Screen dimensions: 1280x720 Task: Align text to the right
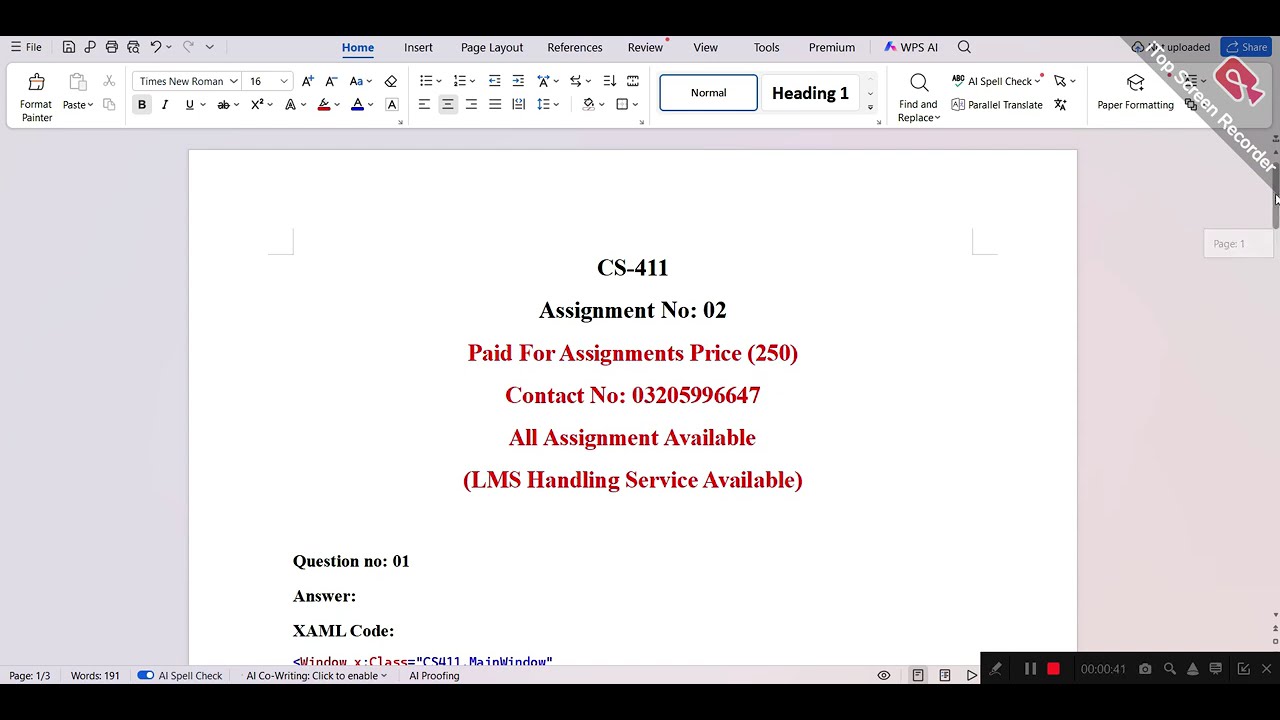471,104
